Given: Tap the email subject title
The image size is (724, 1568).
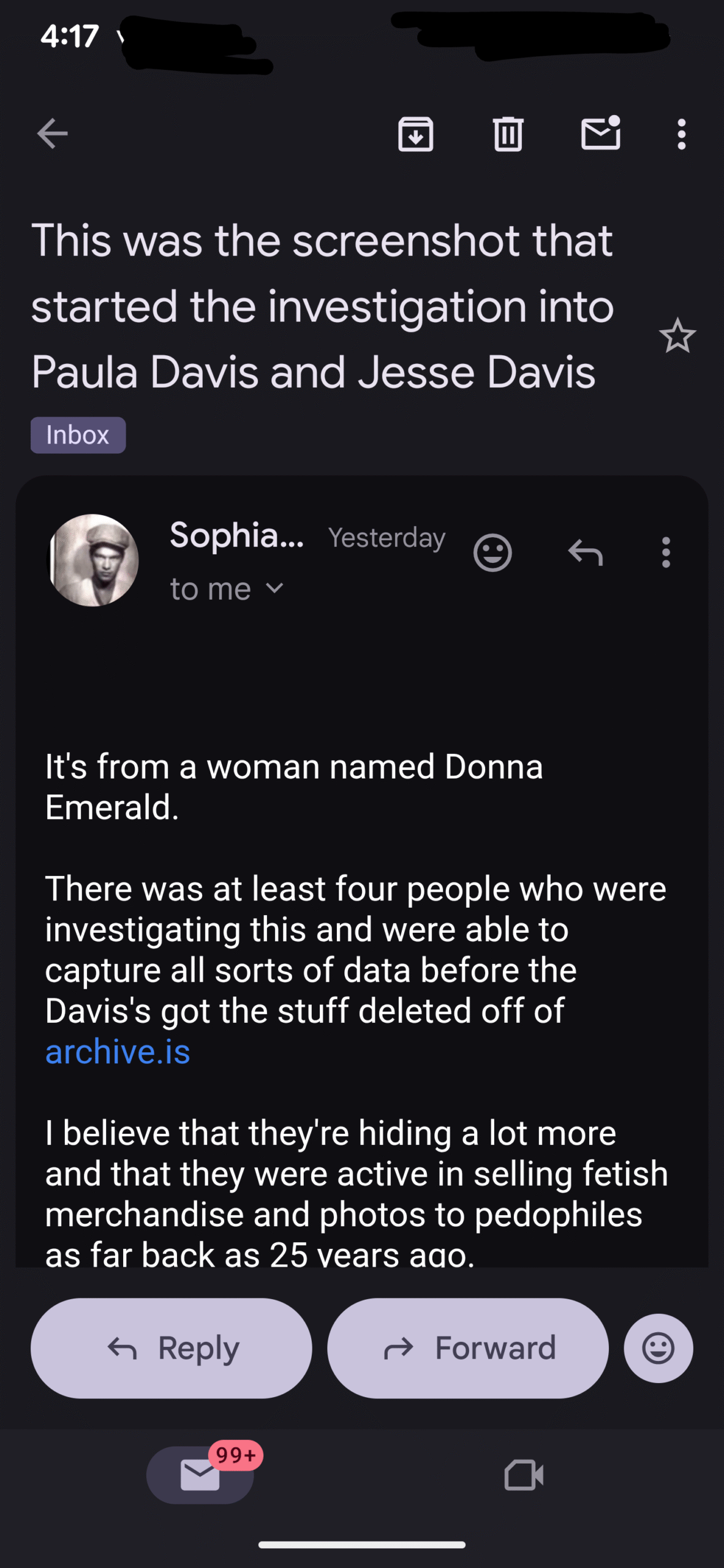Looking at the screenshot, I should 322,305.
